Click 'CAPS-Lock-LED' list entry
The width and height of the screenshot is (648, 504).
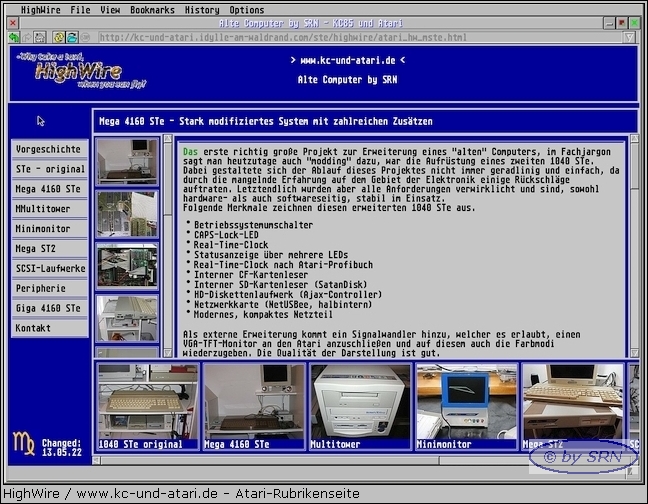(x=226, y=235)
